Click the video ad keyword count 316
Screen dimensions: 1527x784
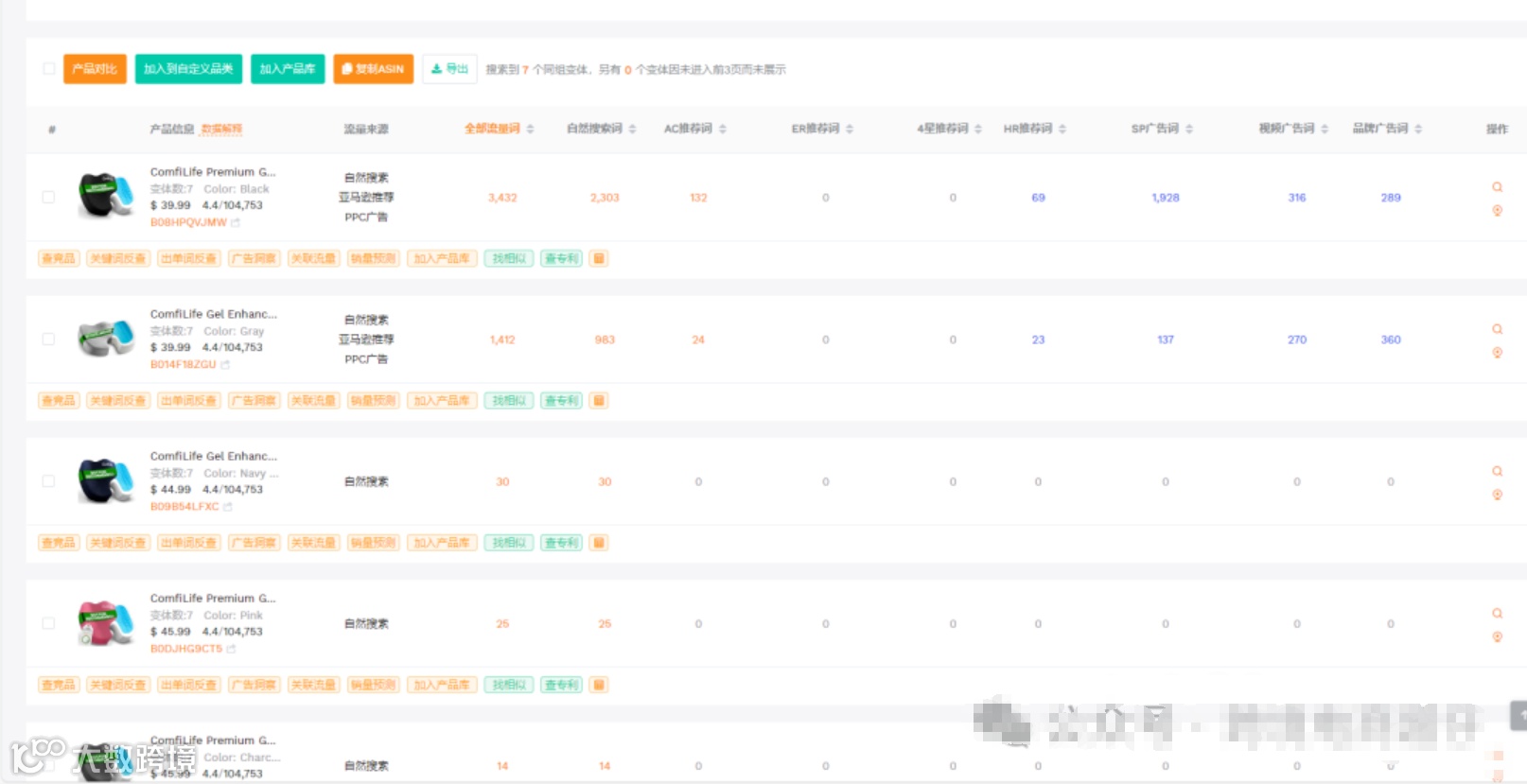point(1297,198)
